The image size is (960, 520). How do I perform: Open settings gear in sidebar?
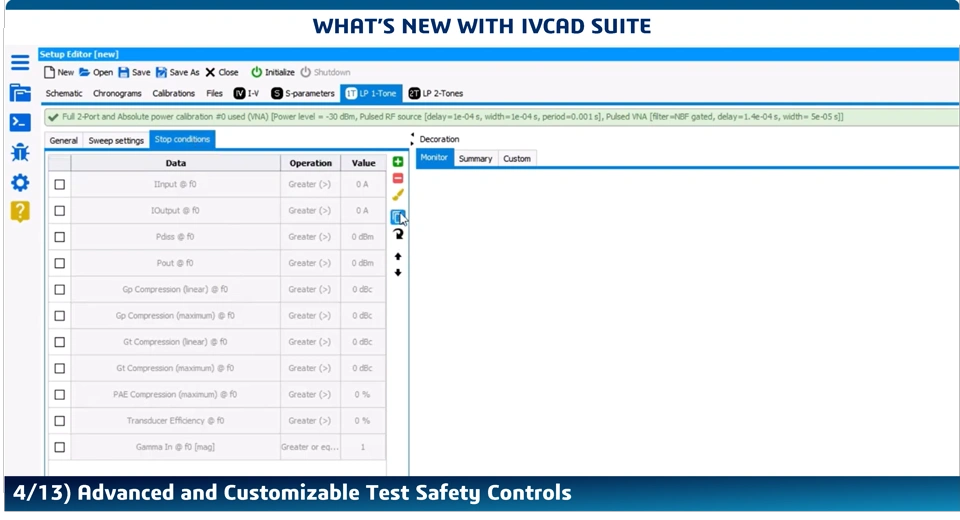point(20,182)
